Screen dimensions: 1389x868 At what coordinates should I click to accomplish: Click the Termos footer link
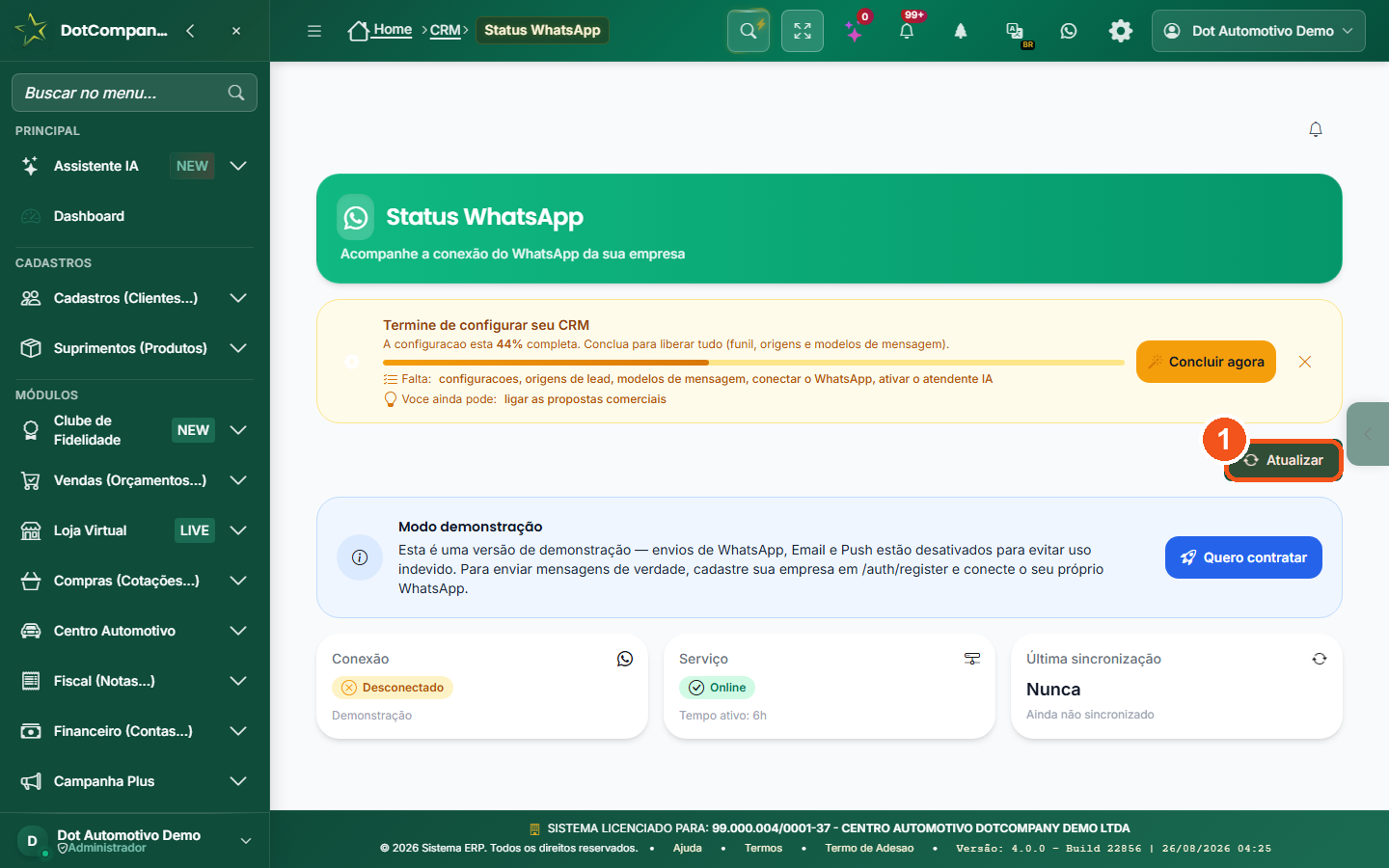763,848
